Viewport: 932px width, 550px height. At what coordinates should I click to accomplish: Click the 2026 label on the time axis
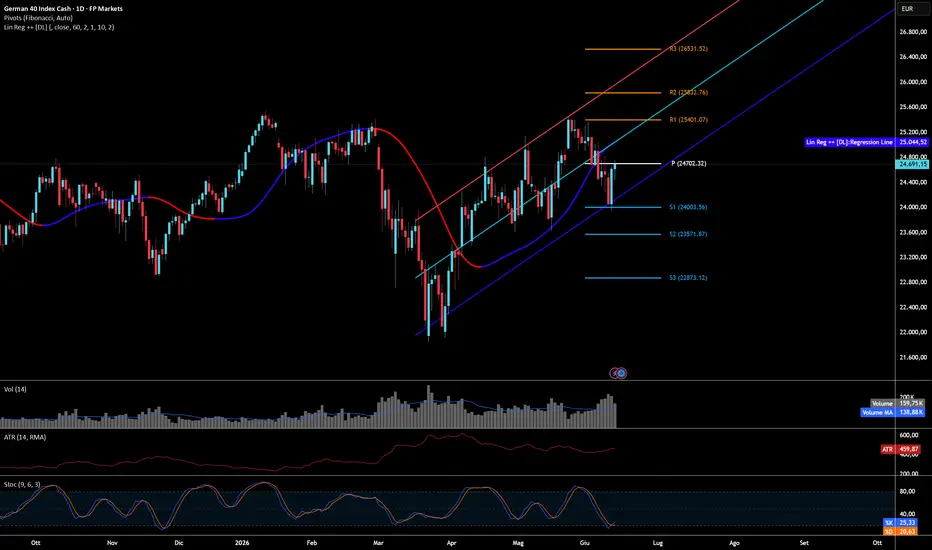click(242, 543)
